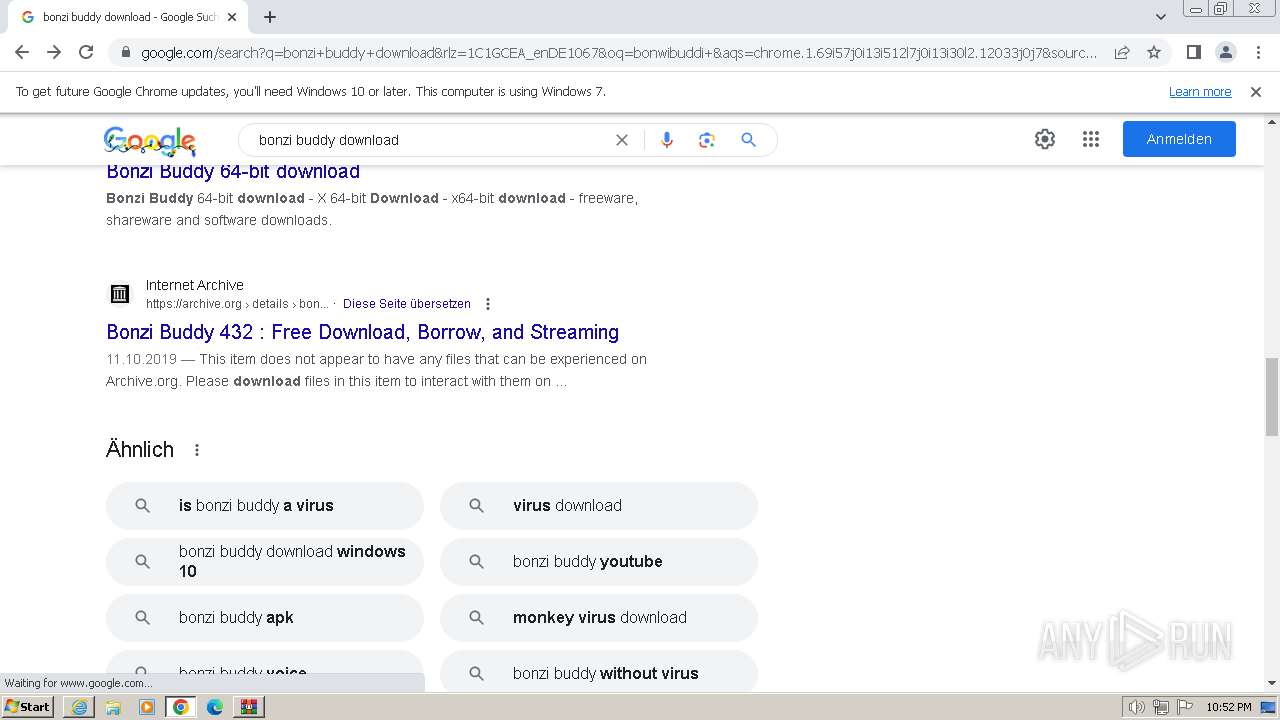Image resolution: width=1280 pixels, height=720 pixels.
Task: Open options for the Internet Archive result
Action: [488, 304]
